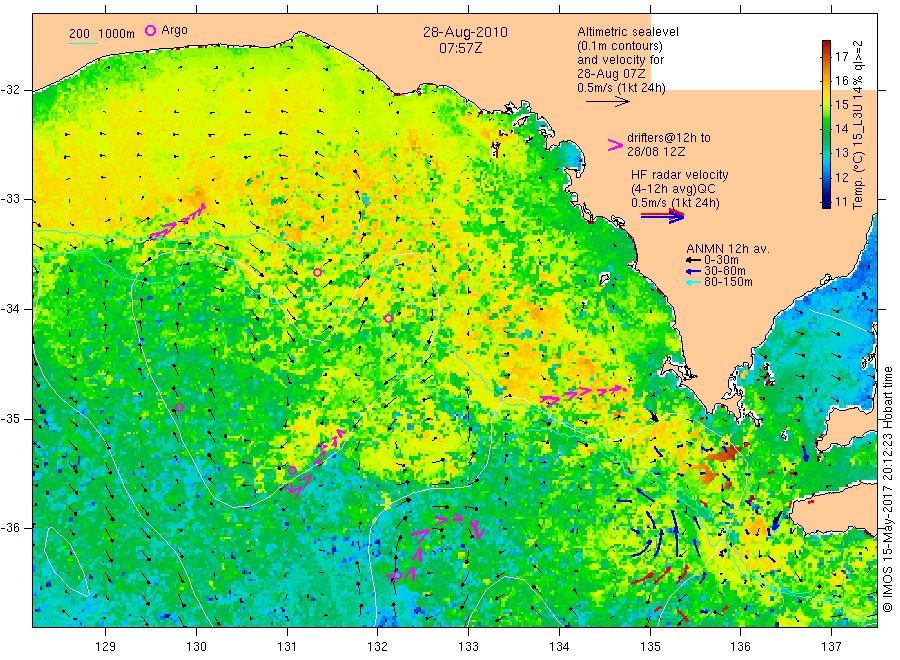The width and height of the screenshot is (900, 660).
Task: Click the latitude axis label -36
Action: coord(11,528)
